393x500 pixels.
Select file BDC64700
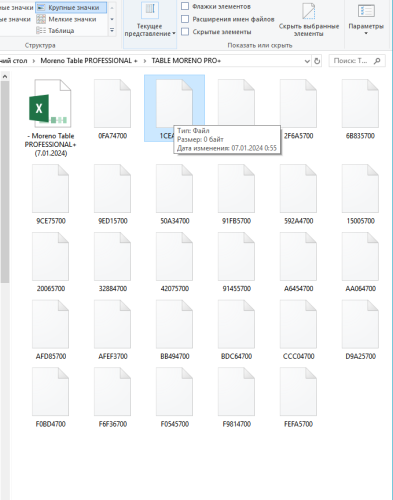236,330
